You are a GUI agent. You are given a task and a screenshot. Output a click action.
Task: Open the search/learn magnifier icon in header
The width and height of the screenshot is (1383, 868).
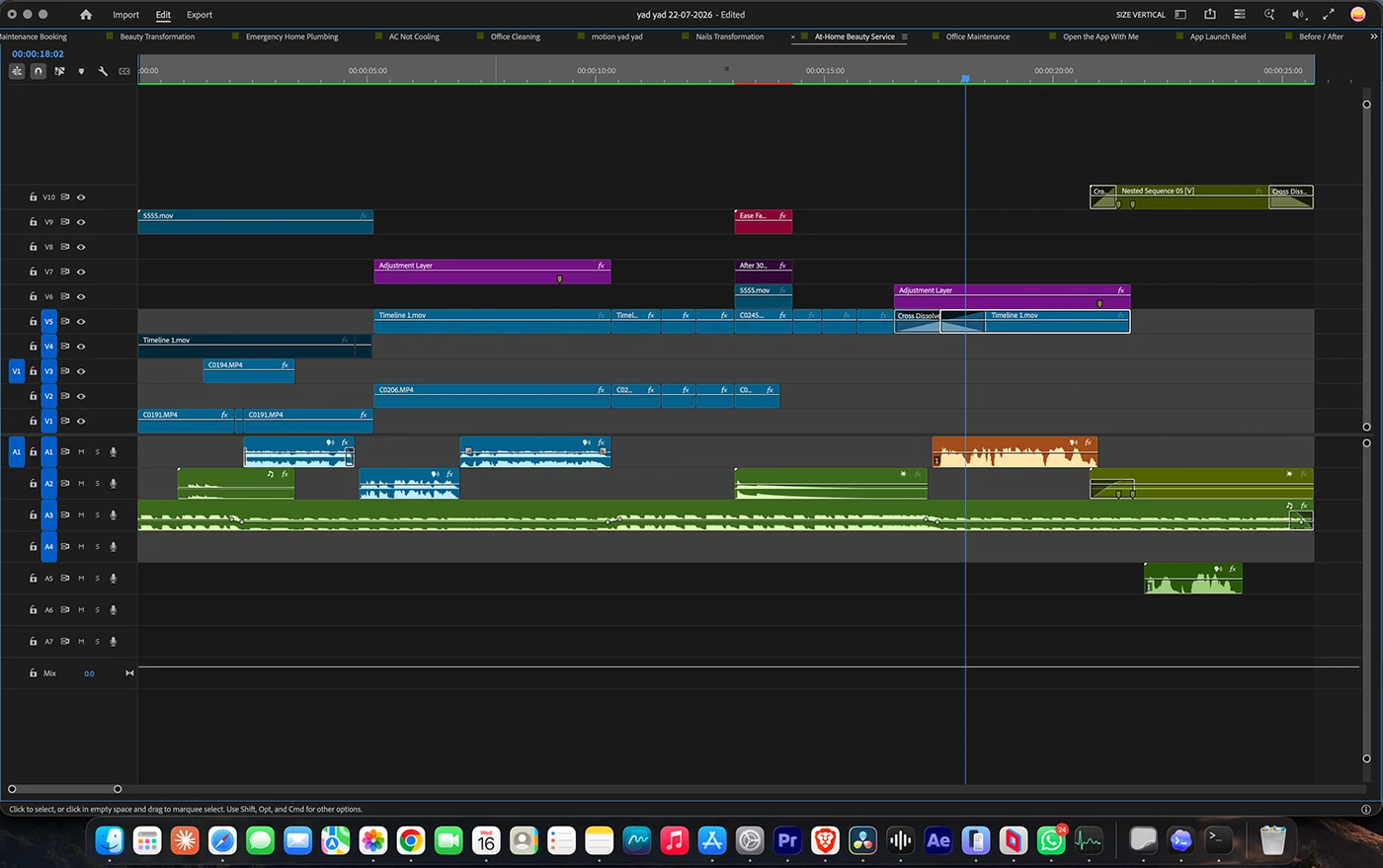(1269, 15)
